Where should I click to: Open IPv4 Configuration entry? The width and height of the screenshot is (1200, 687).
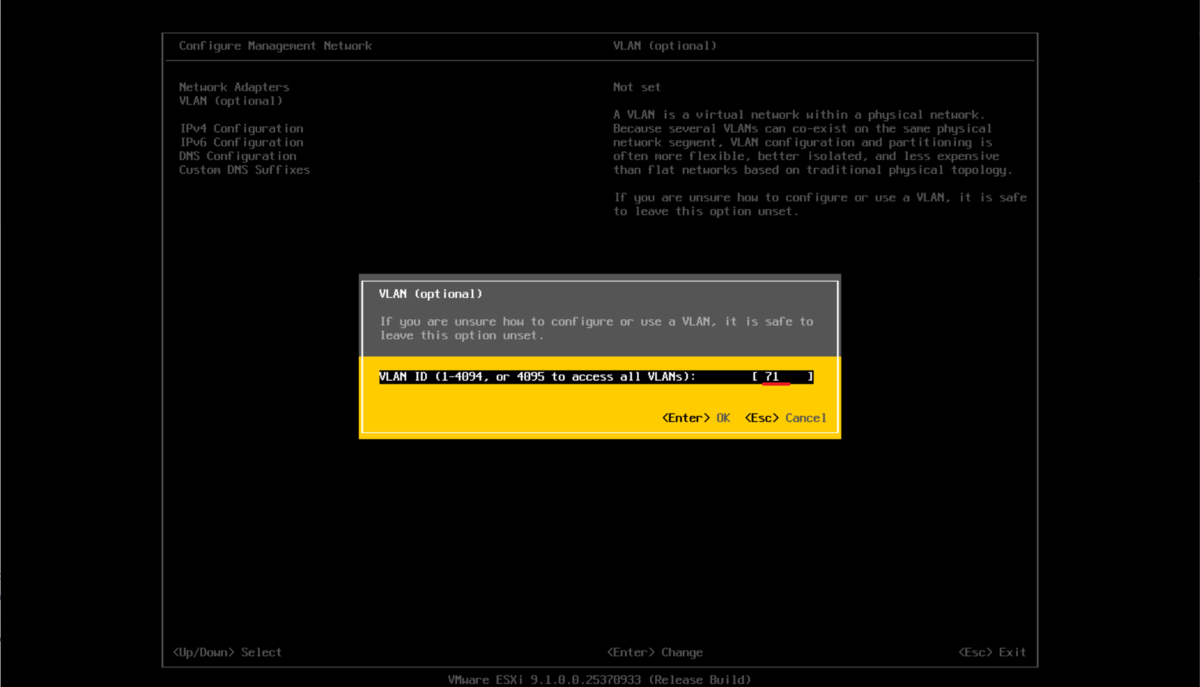pos(241,129)
